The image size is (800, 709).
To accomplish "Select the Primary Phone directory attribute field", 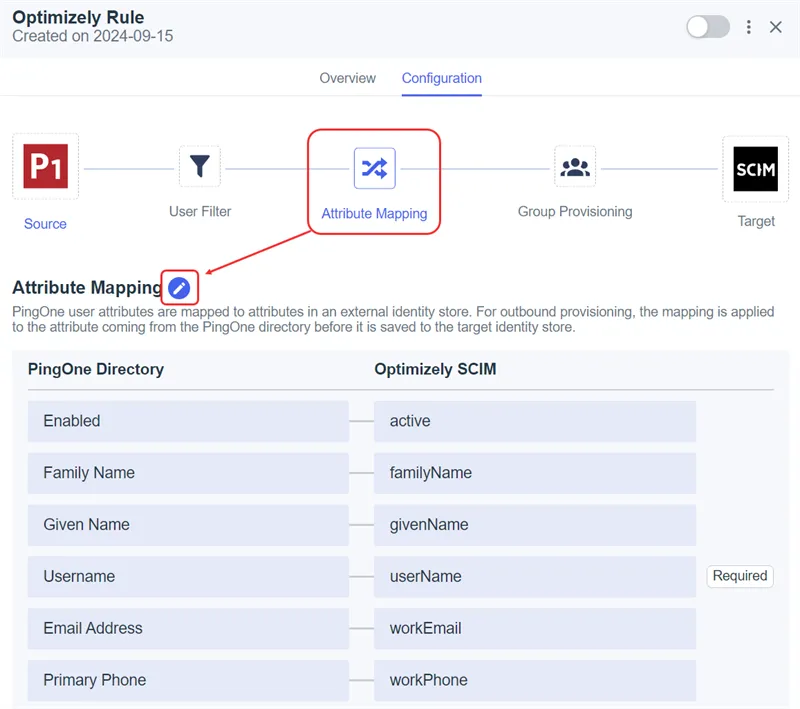I will 188,680.
